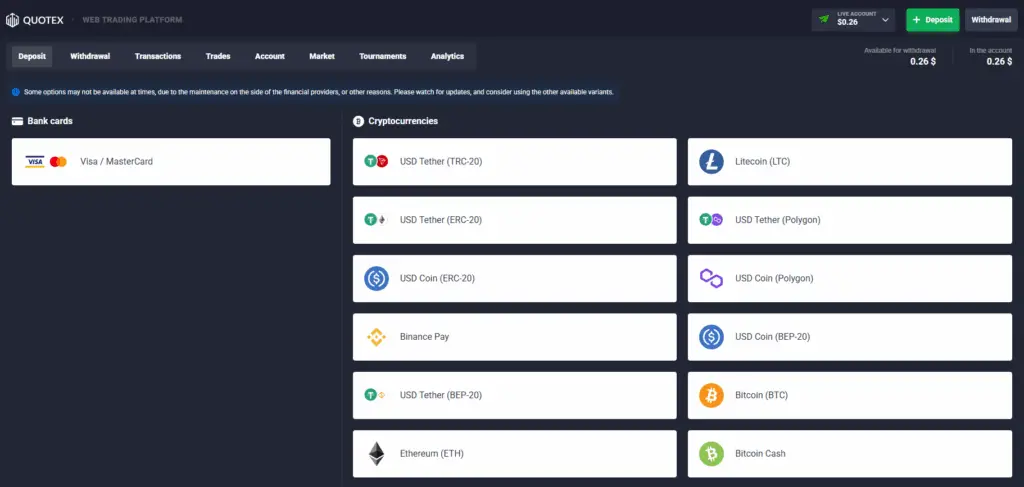Click the Binance Pay diamond icon
This screenshot has width=1024, height=487.
pos(376,337)
